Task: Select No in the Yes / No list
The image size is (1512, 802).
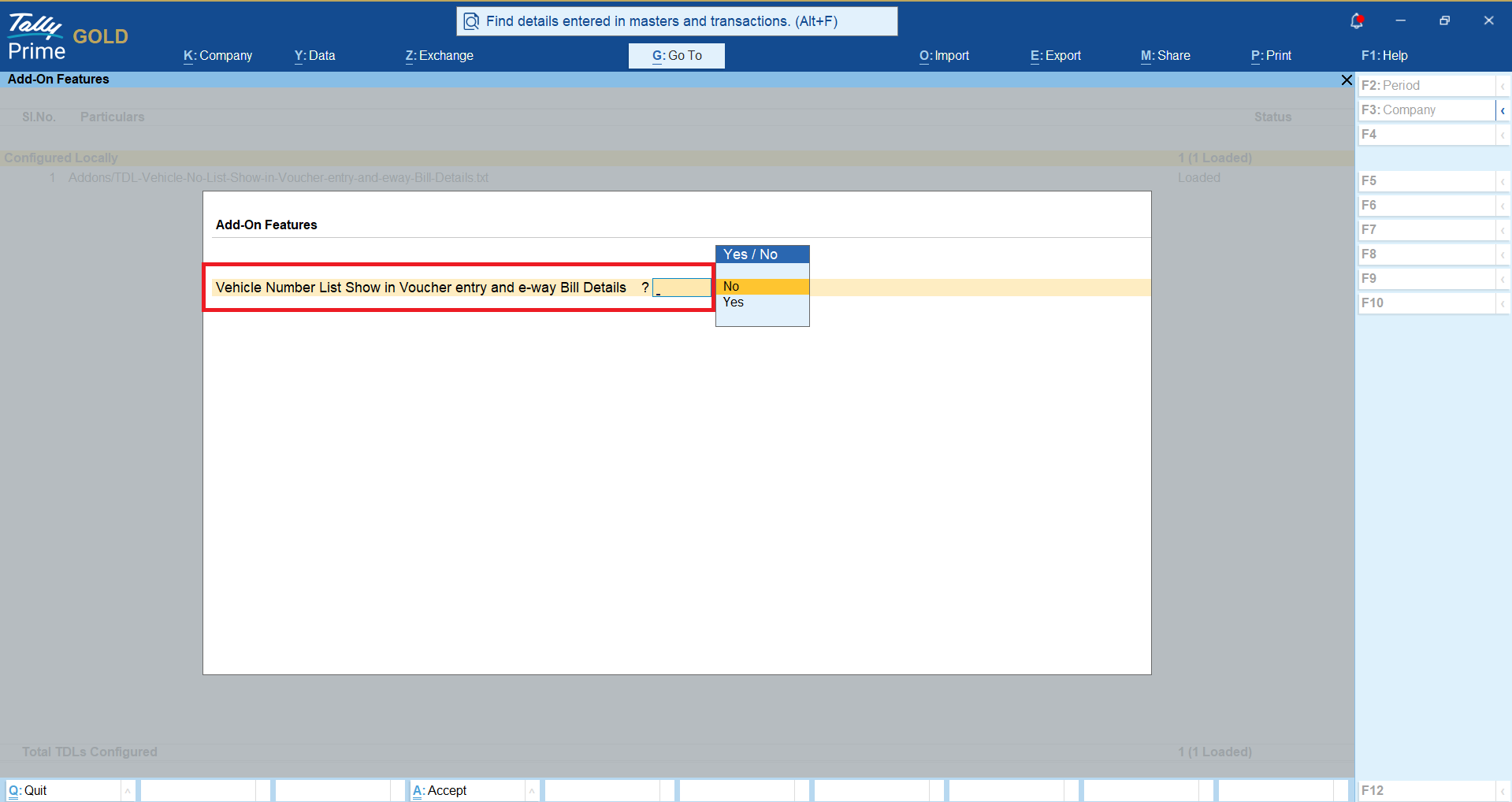Action: pos(762,287)
